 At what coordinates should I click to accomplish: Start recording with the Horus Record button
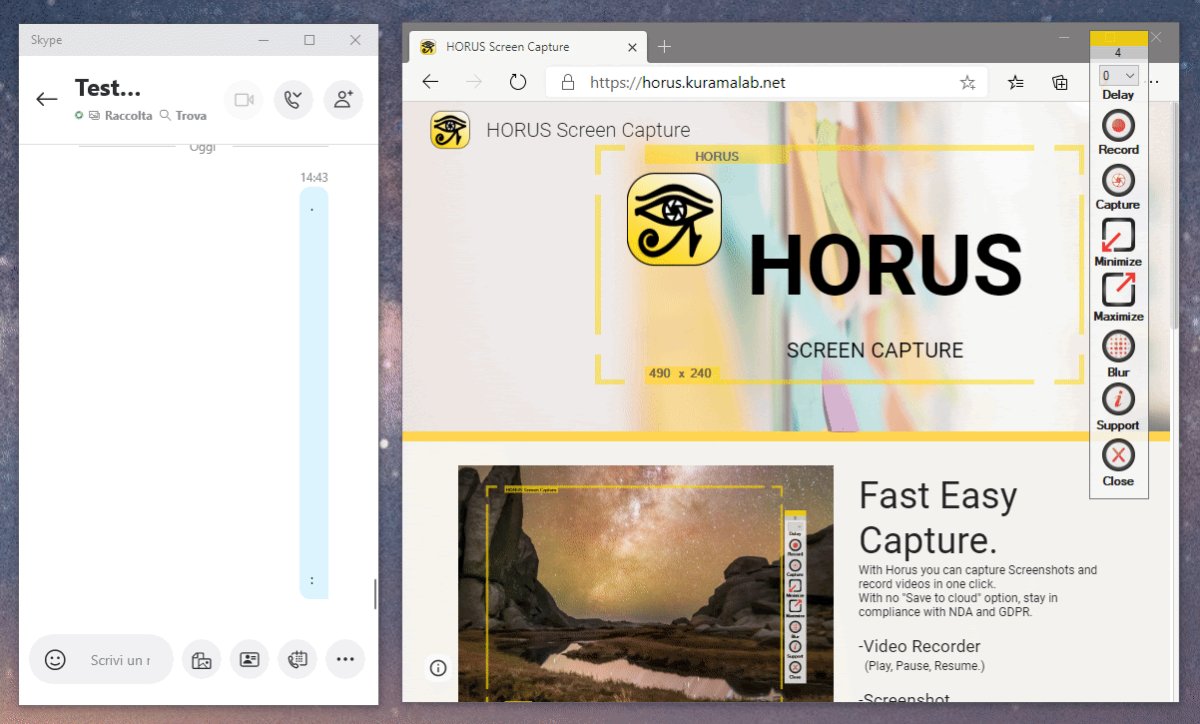point(1118,126)
